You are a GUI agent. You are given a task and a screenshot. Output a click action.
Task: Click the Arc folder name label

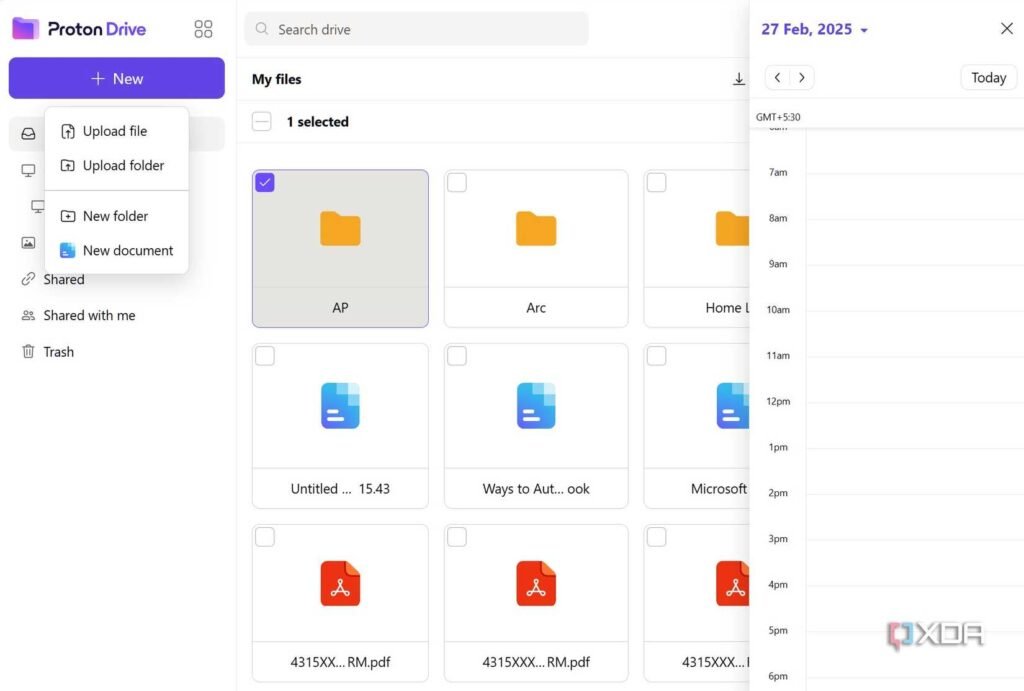(x=536, y=308)
